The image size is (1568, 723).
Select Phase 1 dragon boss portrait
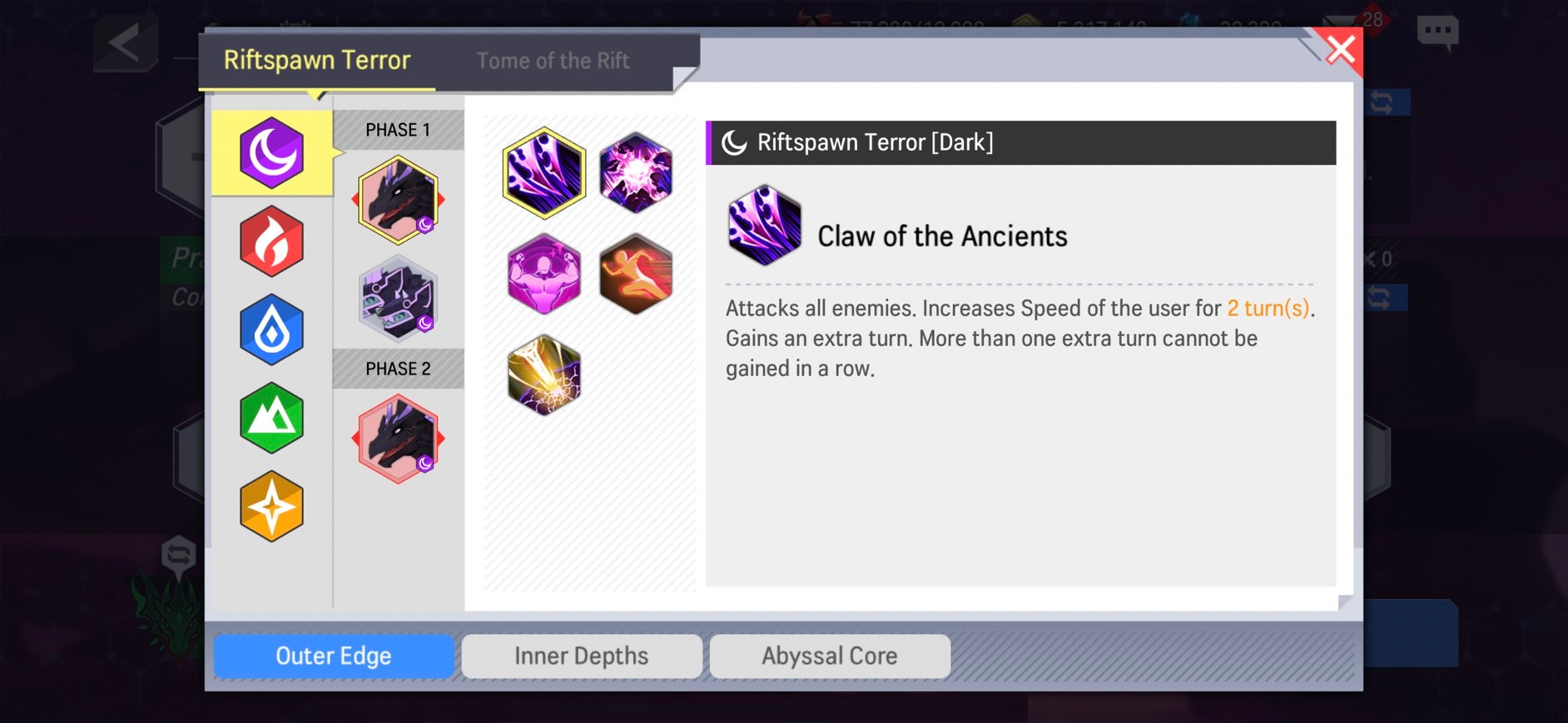pyautogui.click(x=398, y=200)
